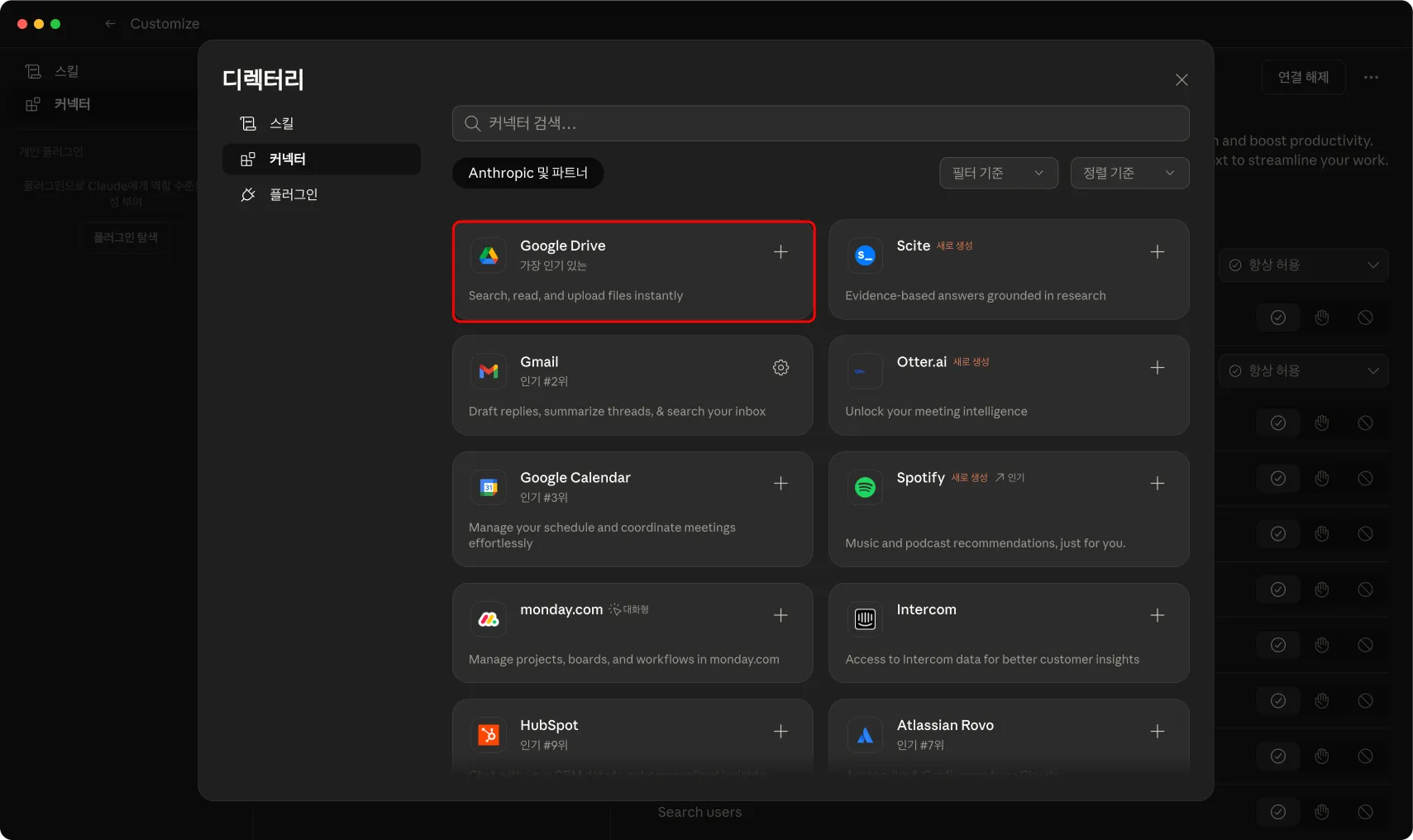Toggle the Anthropic 및 파트너 filter chip

tap(527, 173)
